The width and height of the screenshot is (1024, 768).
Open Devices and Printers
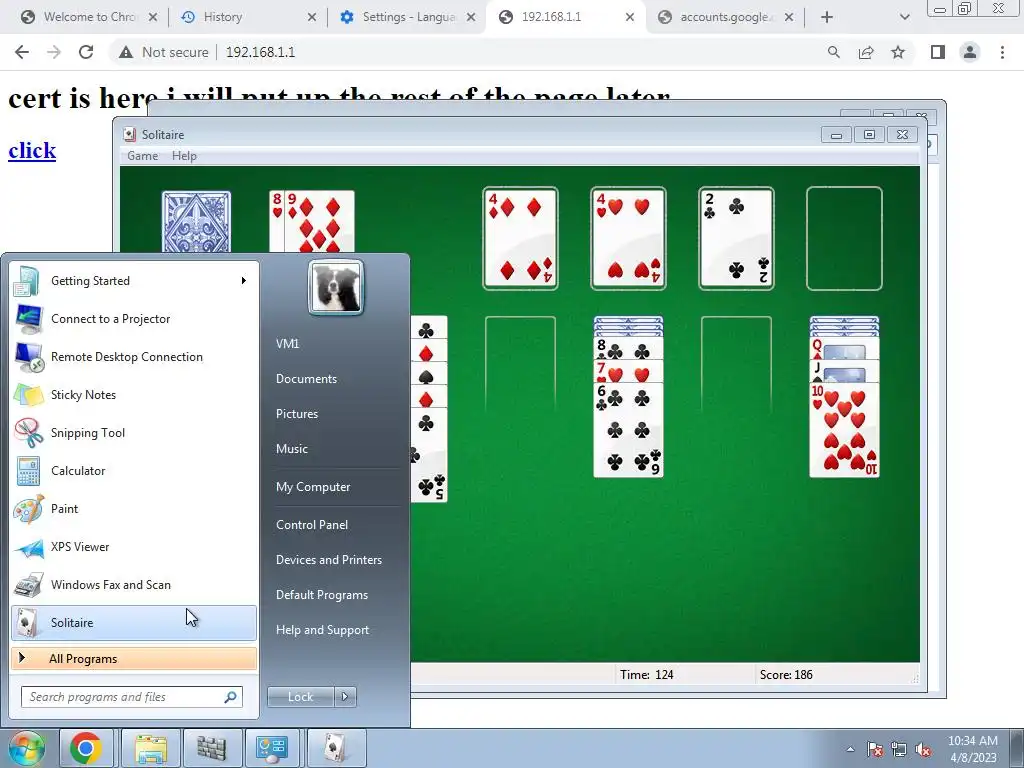pyautogui.click(x=328, y=560)
